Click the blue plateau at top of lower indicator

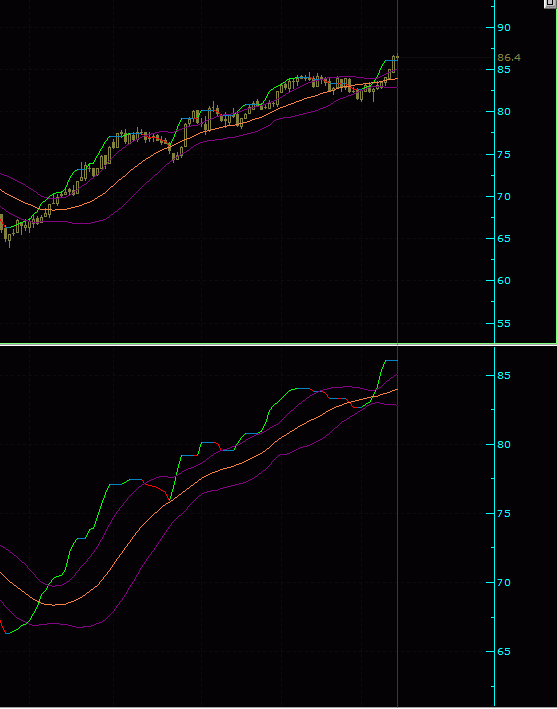coord(391,360)
